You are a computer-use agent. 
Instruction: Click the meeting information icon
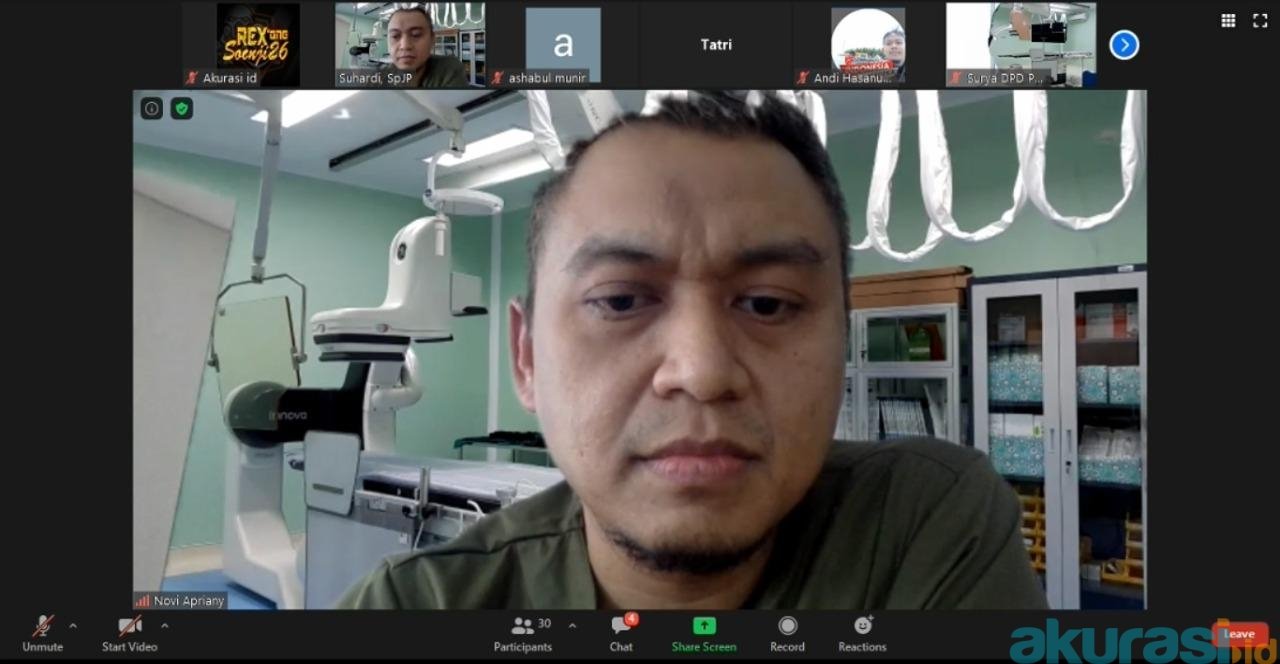pos(151,108)
